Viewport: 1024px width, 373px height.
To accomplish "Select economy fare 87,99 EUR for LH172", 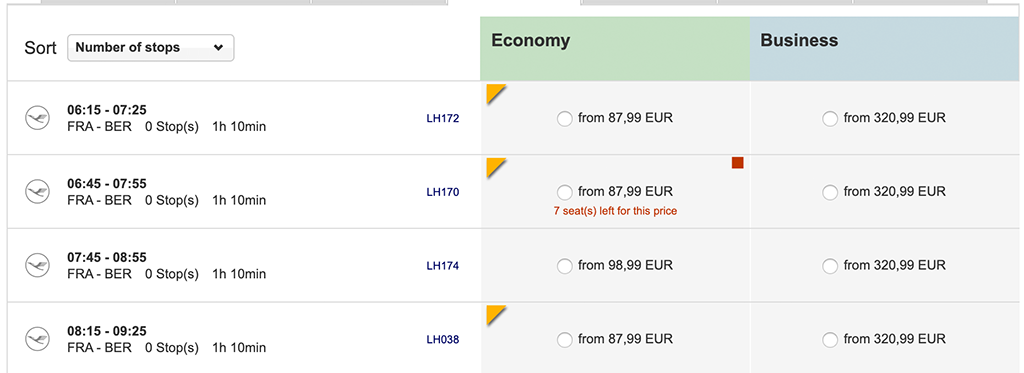I will click(564, 119).
